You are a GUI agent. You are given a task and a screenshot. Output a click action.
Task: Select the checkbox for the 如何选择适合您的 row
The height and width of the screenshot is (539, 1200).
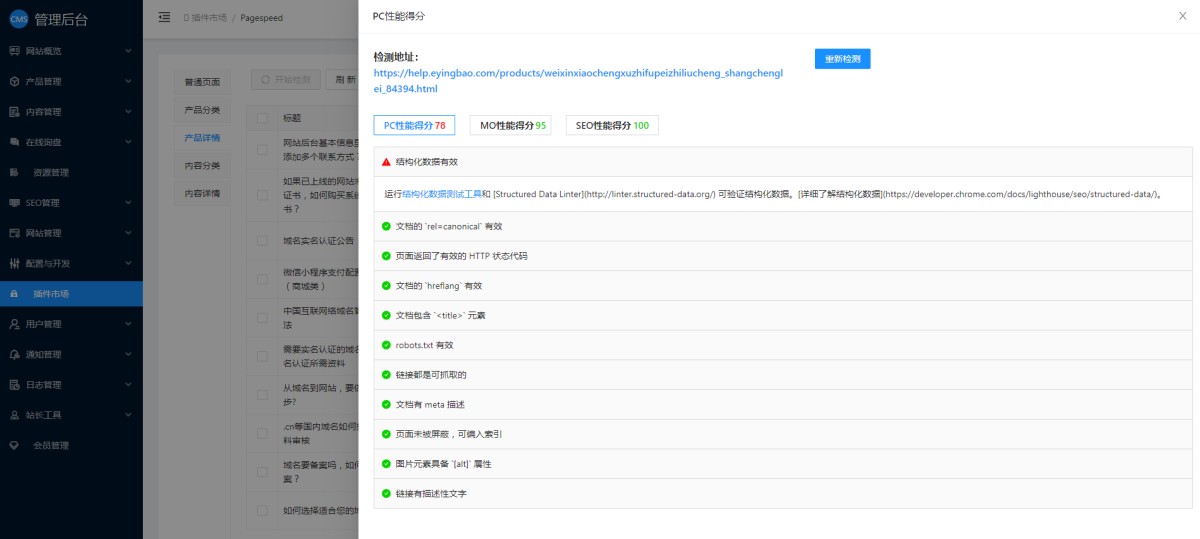pyautogui.click(x=262, y=510)
